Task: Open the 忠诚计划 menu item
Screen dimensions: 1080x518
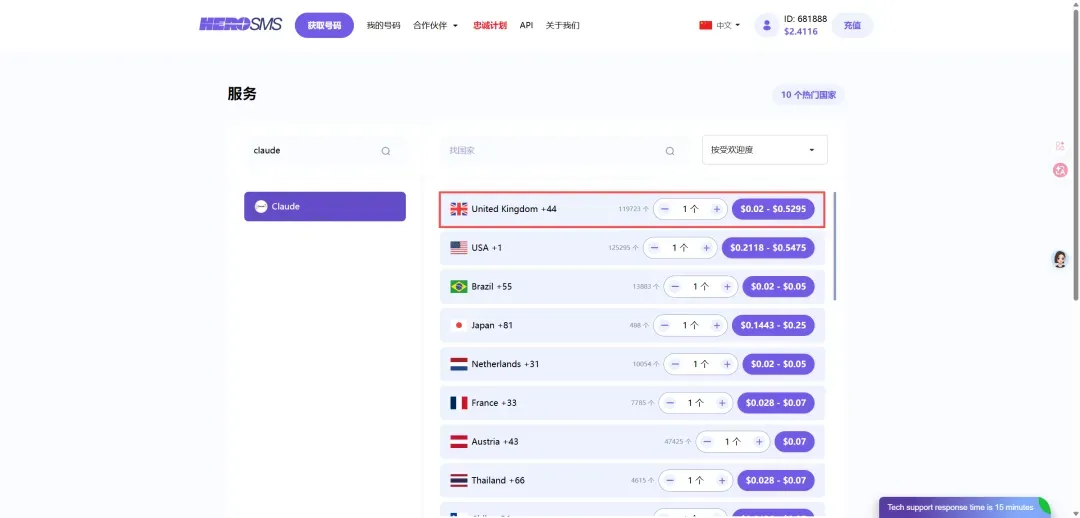Action: pyautogui.click(x=490, y=25)
